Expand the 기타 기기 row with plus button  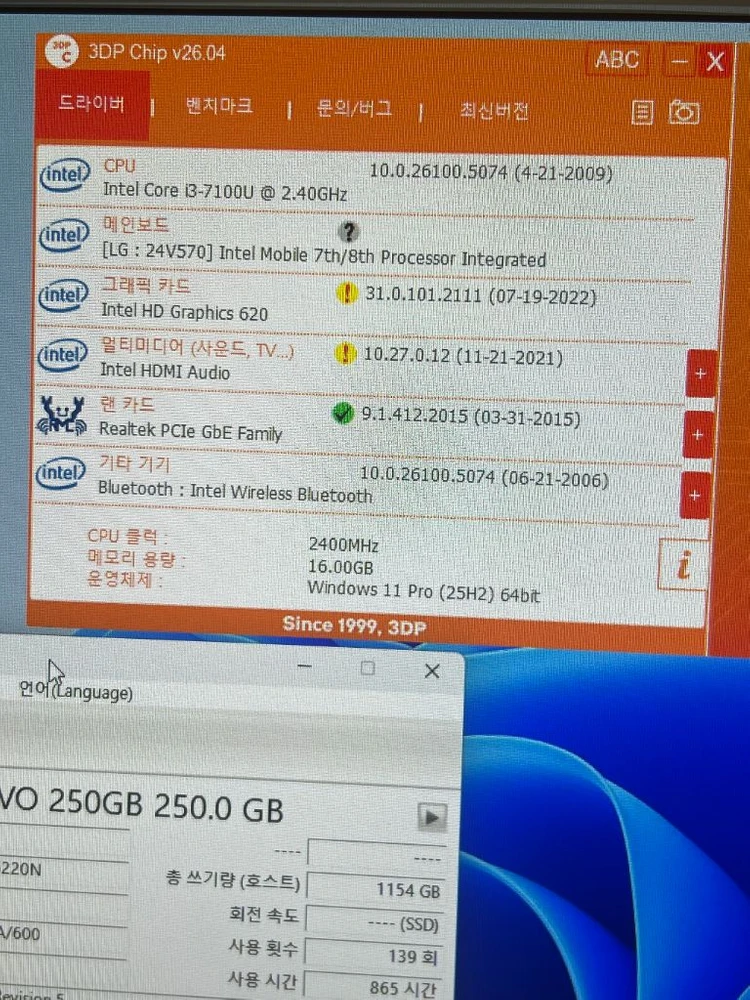pos(695,495)
